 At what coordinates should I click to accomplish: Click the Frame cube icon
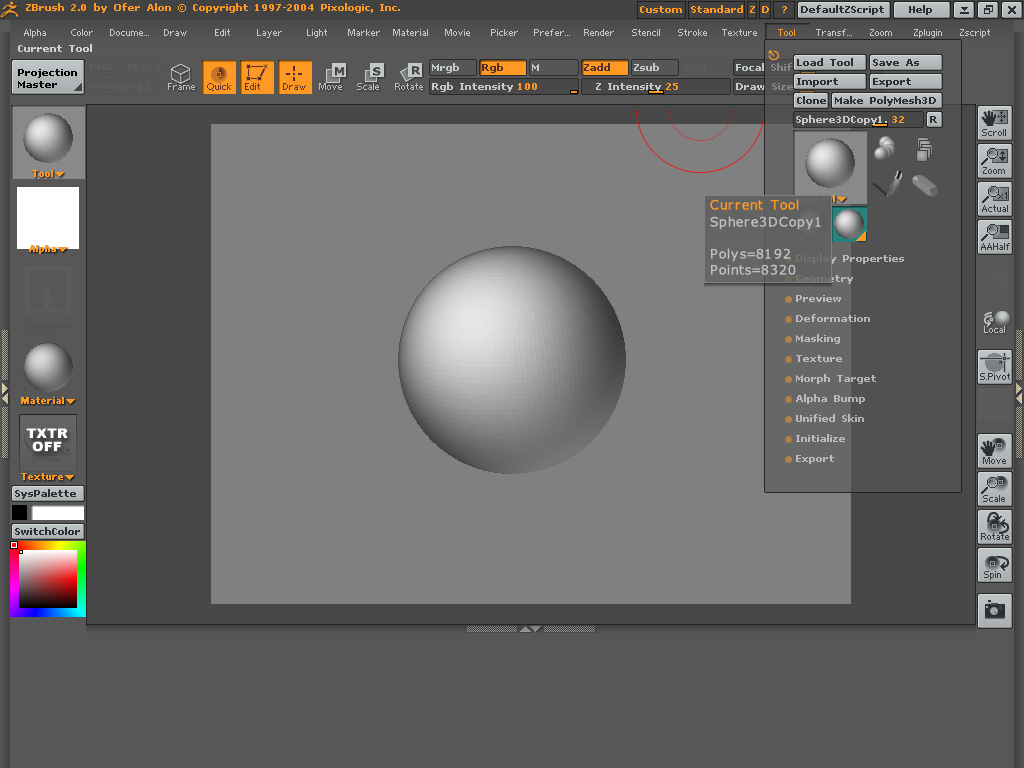[x=181, y=77]
